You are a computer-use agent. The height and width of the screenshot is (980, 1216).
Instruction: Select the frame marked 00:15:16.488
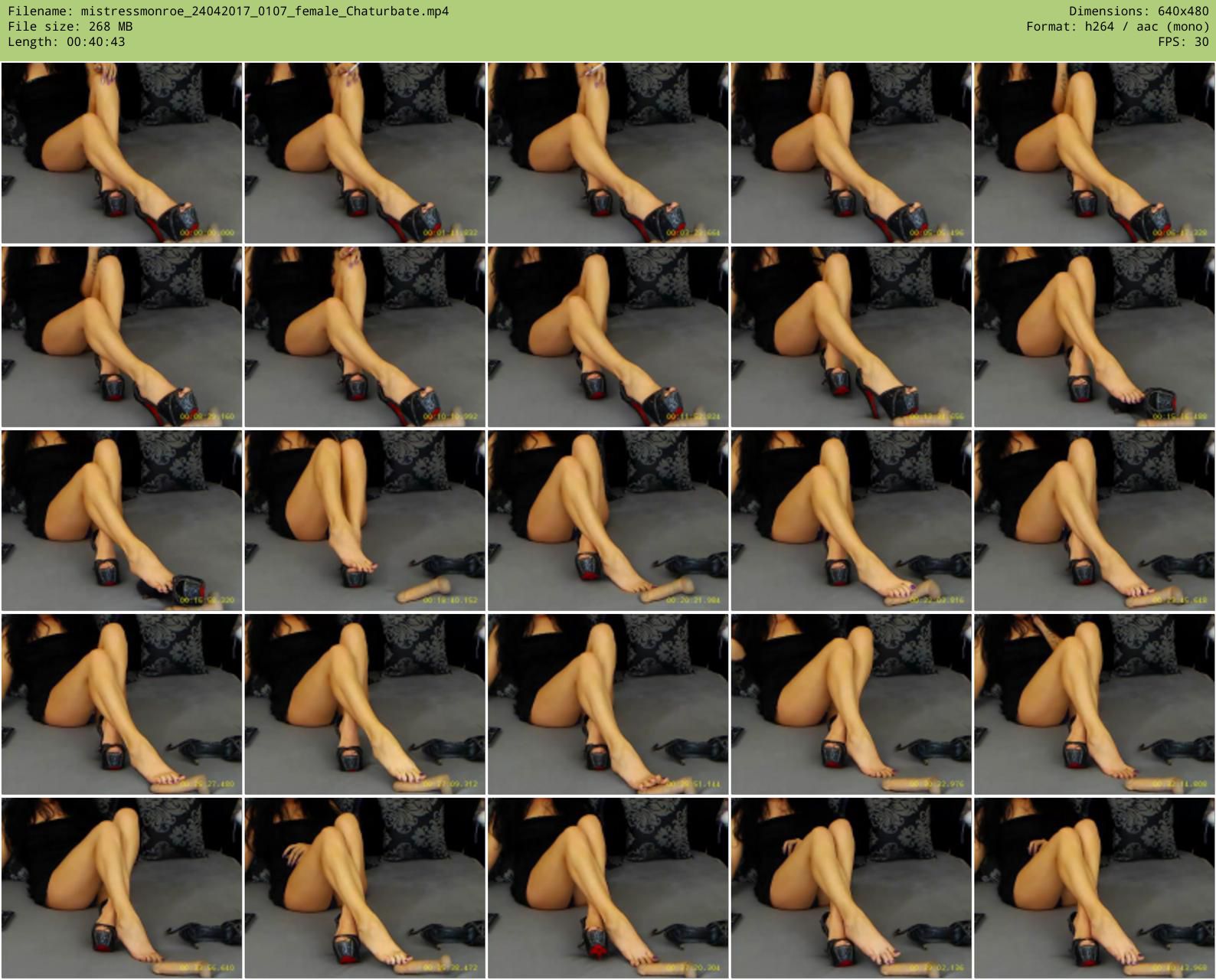click(x=1094, y=337)
